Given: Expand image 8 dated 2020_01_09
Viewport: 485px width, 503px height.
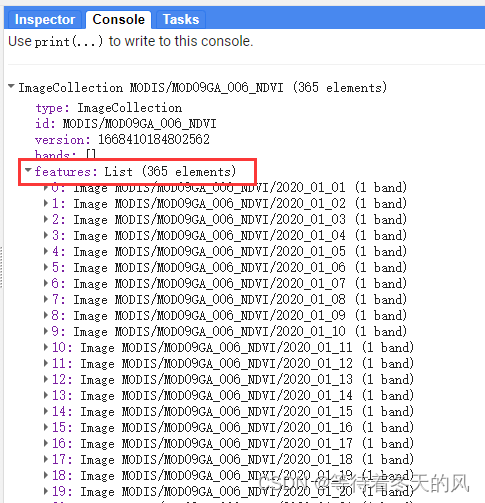Looking at the screenshot, I should coord(46,315).
